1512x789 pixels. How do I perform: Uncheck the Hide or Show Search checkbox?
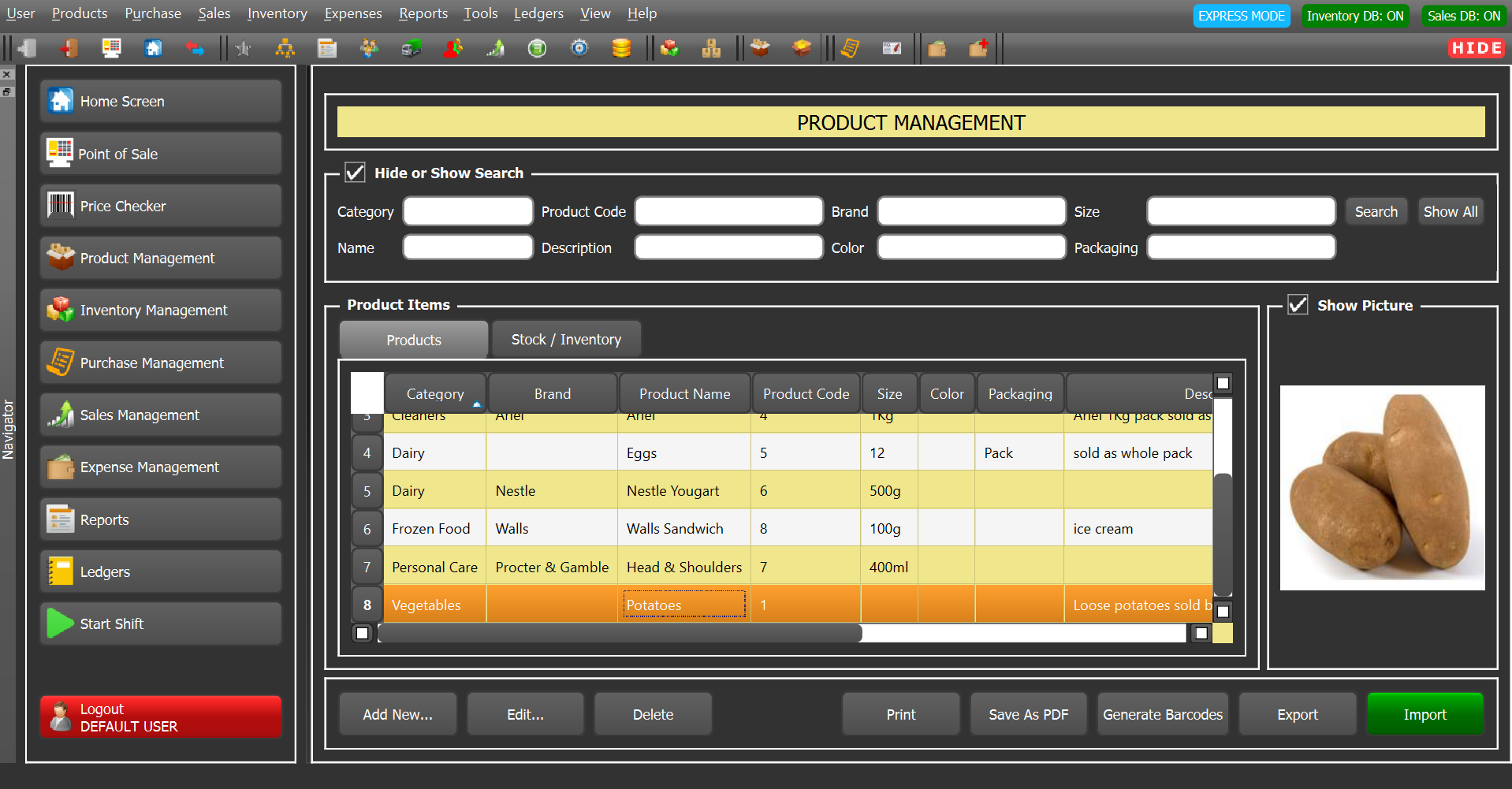356,173
